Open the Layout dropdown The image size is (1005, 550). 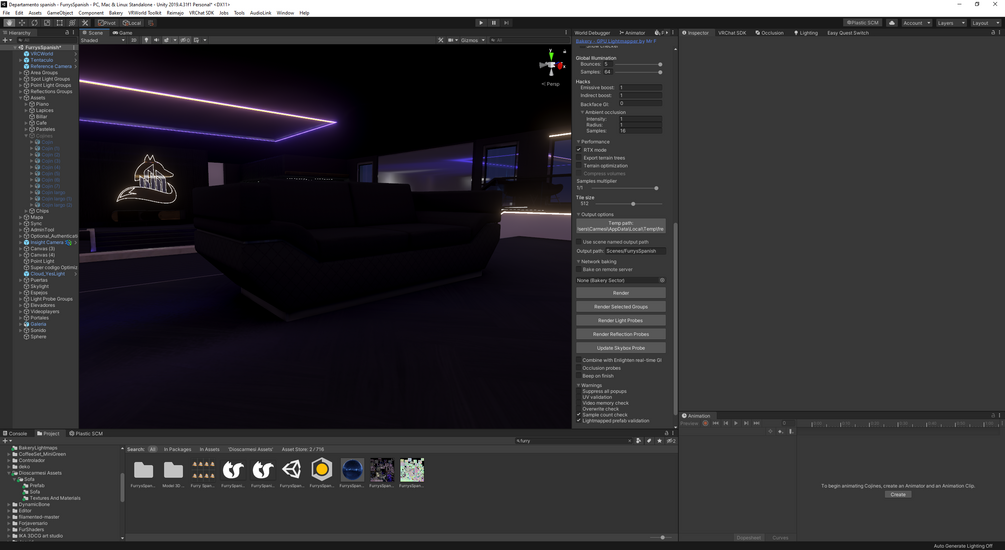[x=984, y=22]
